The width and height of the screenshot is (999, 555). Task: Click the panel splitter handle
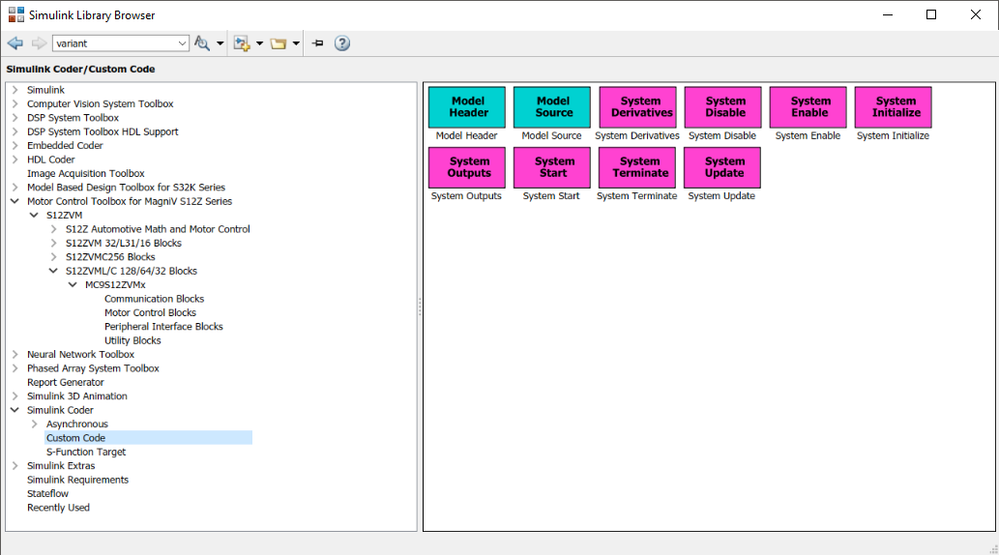click(x=420, y=306)
